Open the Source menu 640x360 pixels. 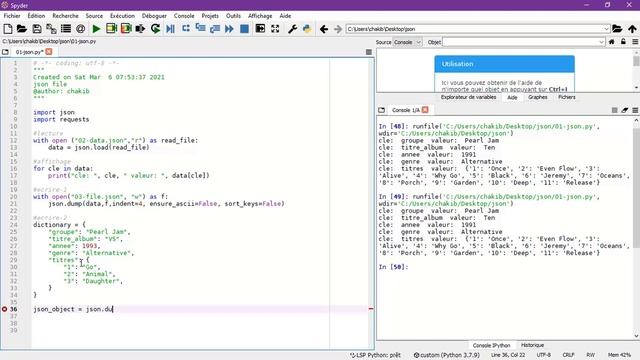(94, 16)
